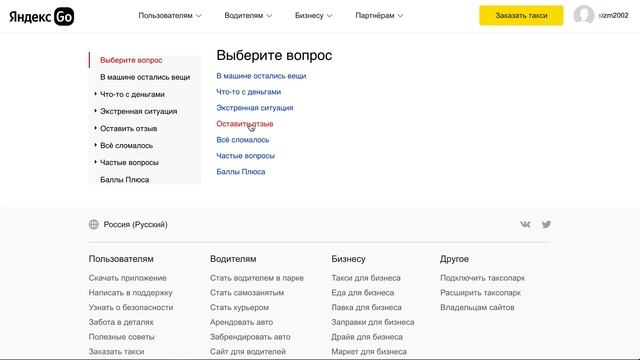
Task: Open footer link Стать курьером
Action: [239, 307]
